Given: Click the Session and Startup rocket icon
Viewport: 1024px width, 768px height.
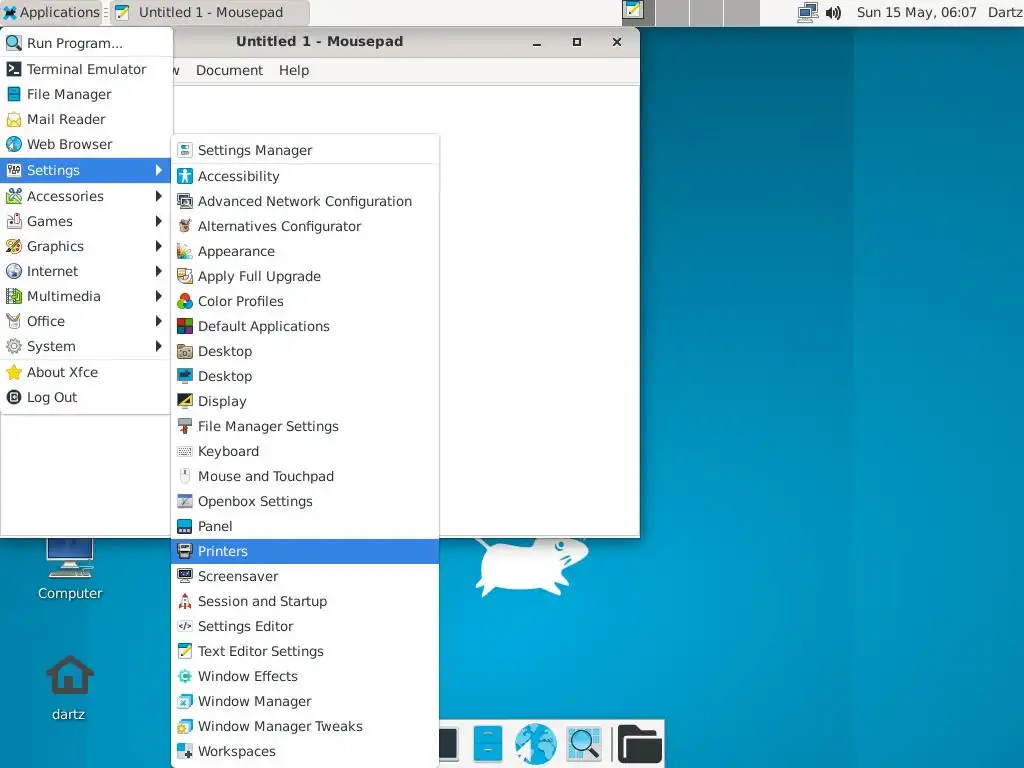Looking at the screenshot, I should click(185, 601).
